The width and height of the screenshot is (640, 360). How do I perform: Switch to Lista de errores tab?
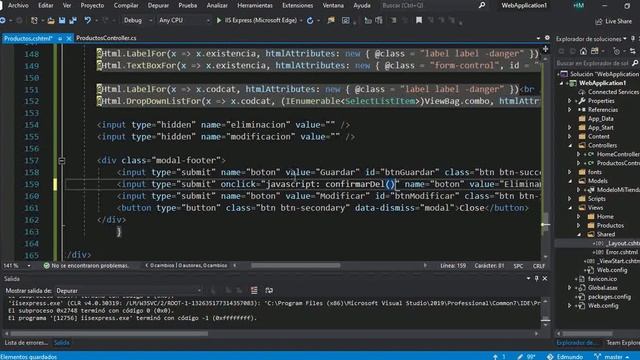[x=26, y=343]
